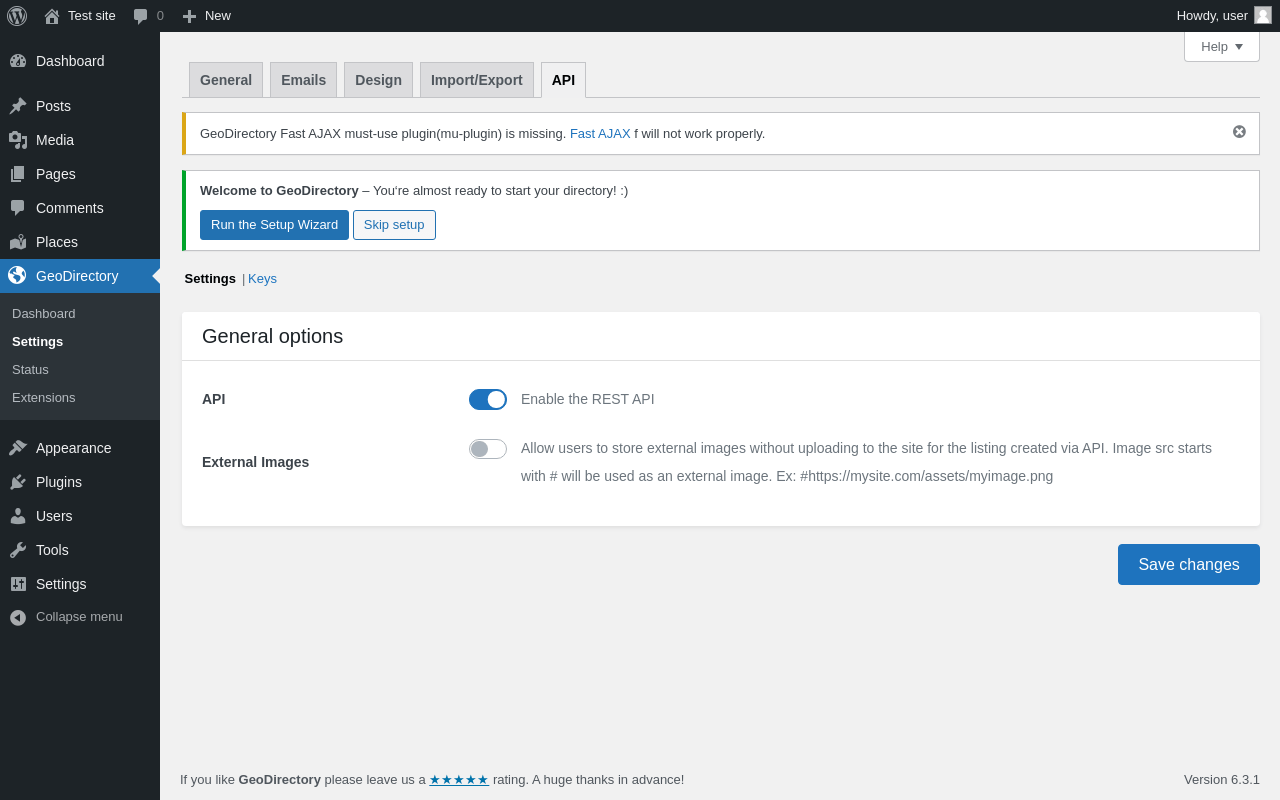Viewport: 1280px width, 800px height.
Task: Switch to the Emails tab
Action: coord(303,80)
